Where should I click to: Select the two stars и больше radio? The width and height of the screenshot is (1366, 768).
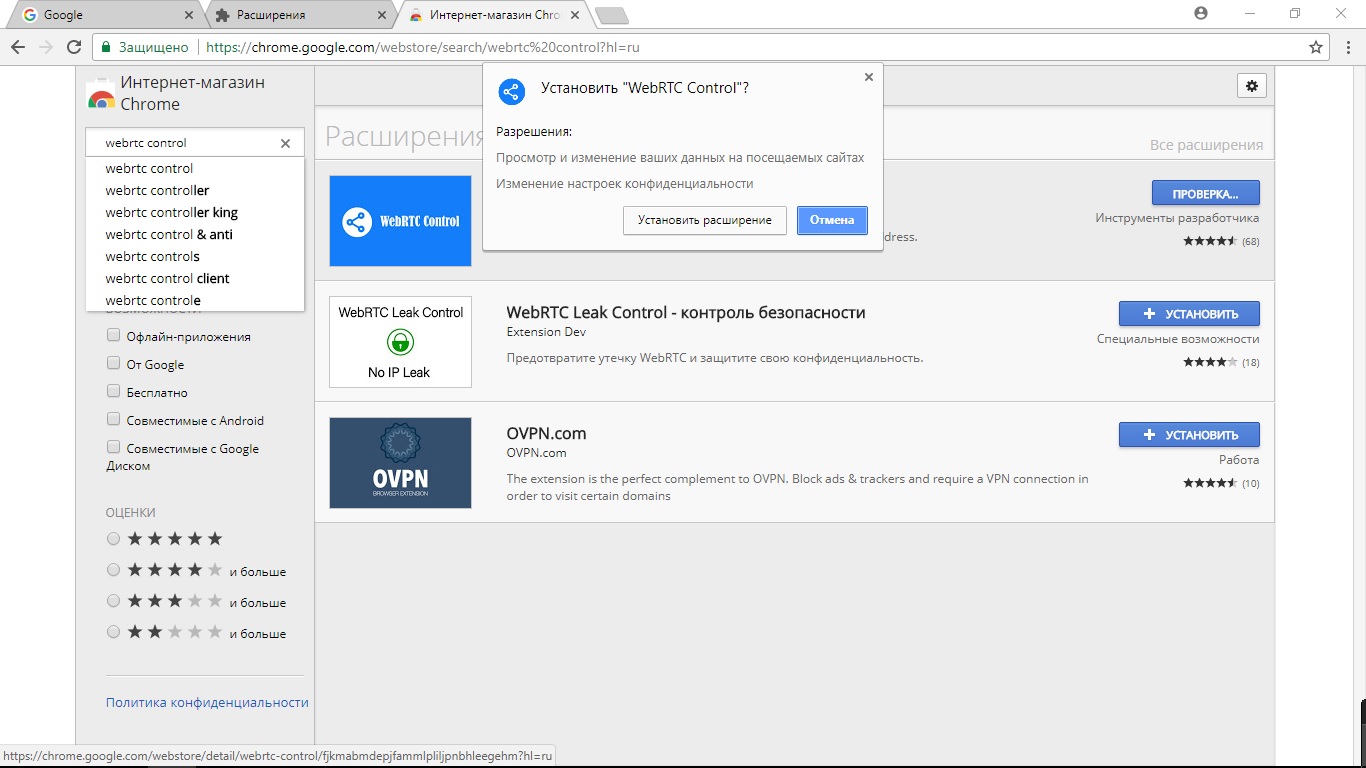(113, 632)
